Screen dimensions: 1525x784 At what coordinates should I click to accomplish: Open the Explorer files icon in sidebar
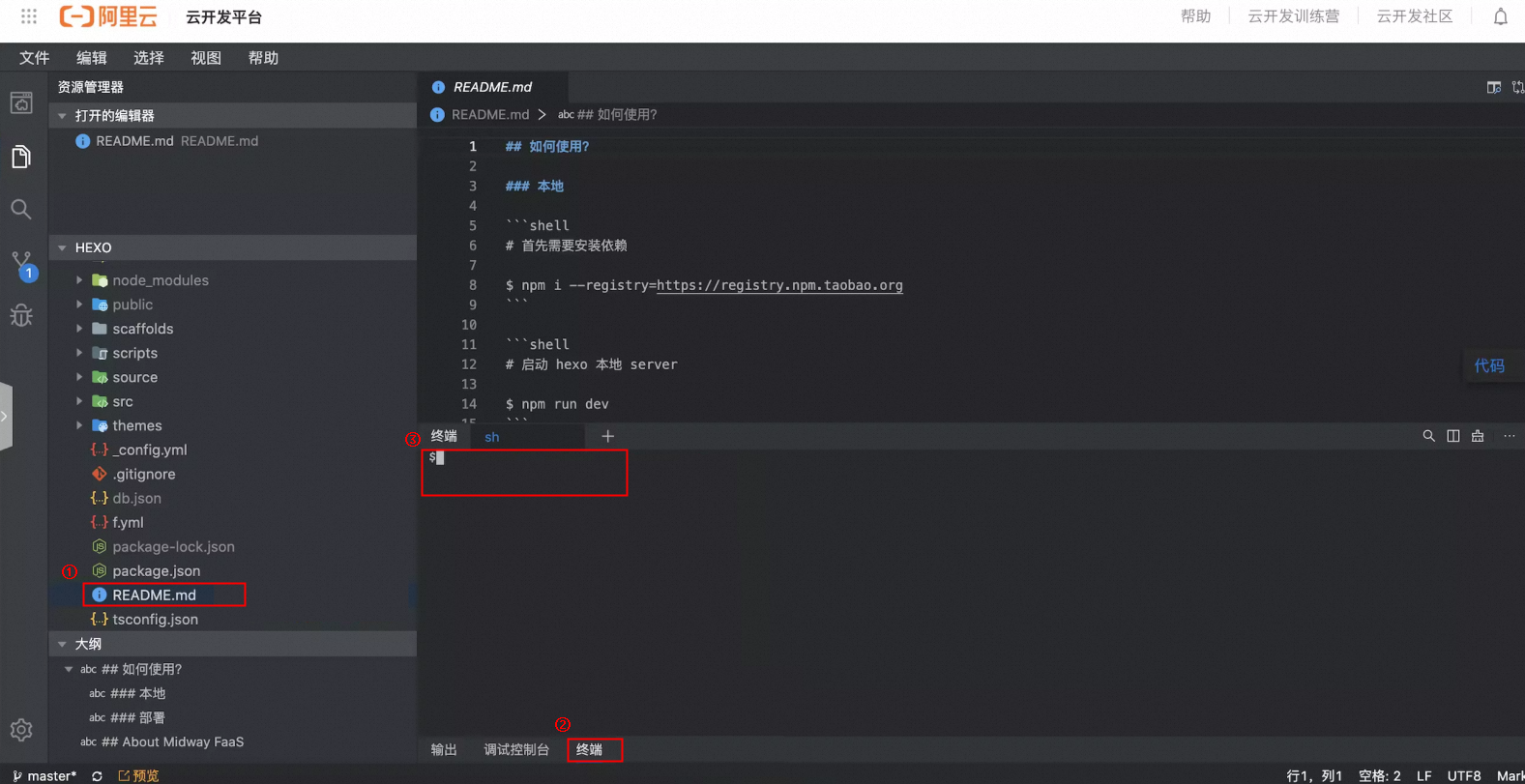point(21,157)
